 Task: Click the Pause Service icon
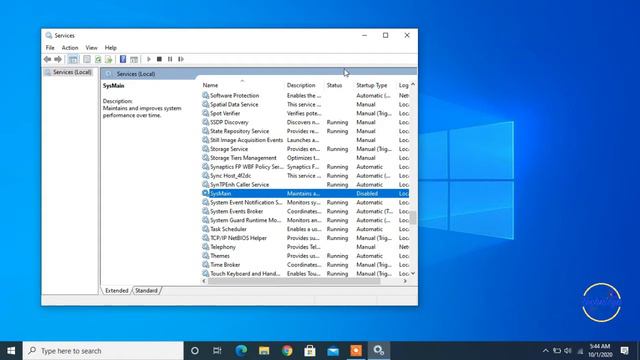(170, 59)
